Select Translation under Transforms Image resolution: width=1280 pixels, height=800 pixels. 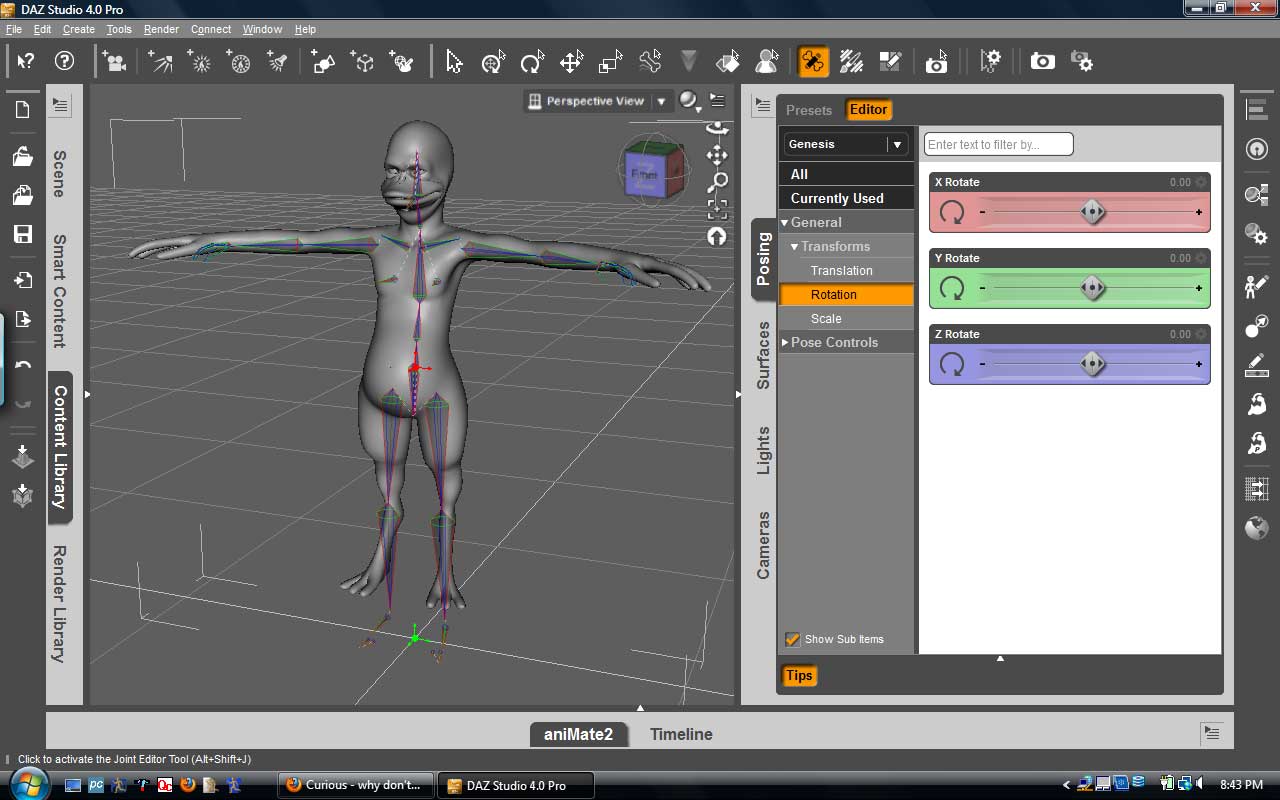click(841, 270)
